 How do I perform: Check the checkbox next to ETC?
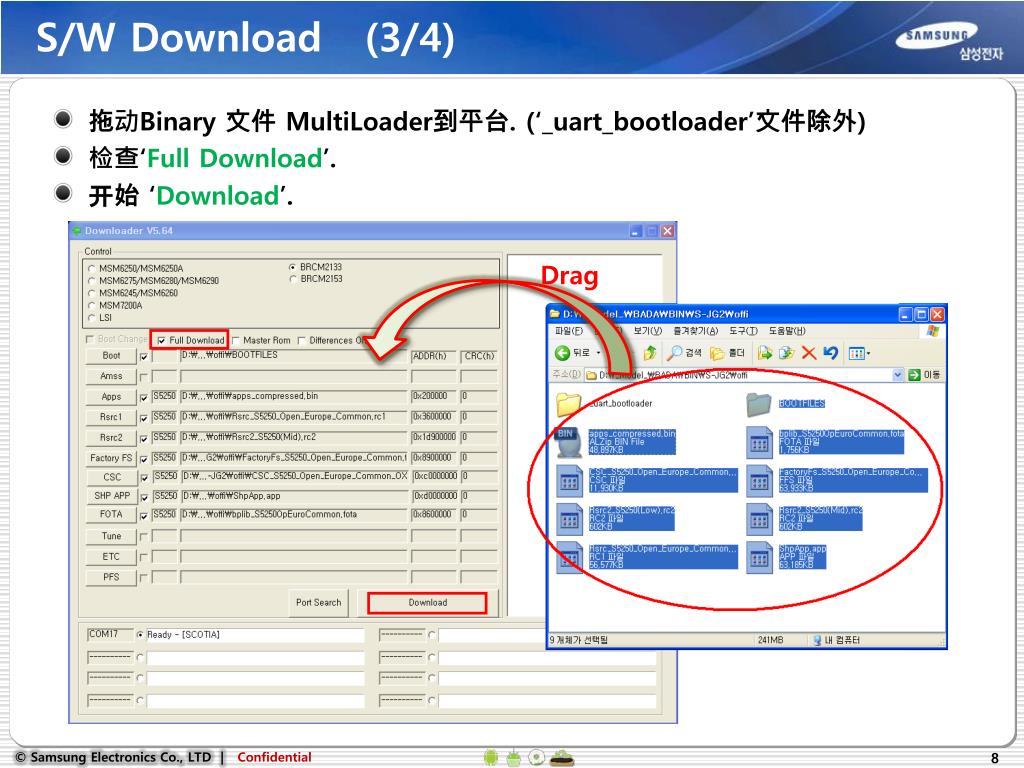(144, 557)
